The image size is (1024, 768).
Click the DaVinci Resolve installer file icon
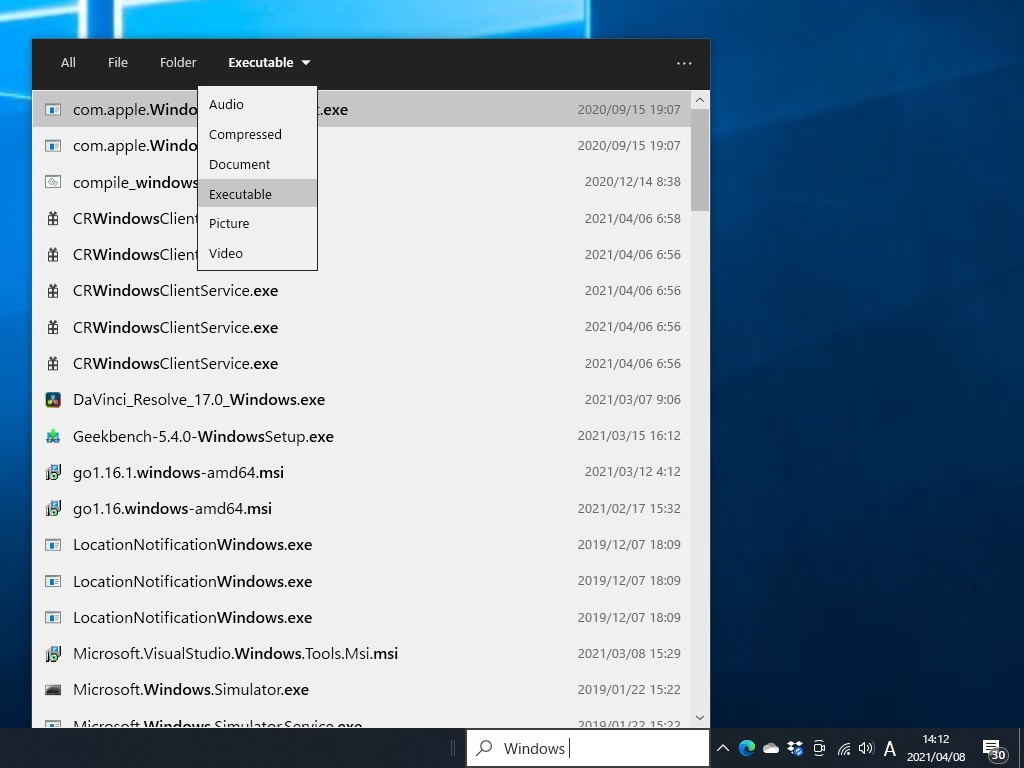53,399
